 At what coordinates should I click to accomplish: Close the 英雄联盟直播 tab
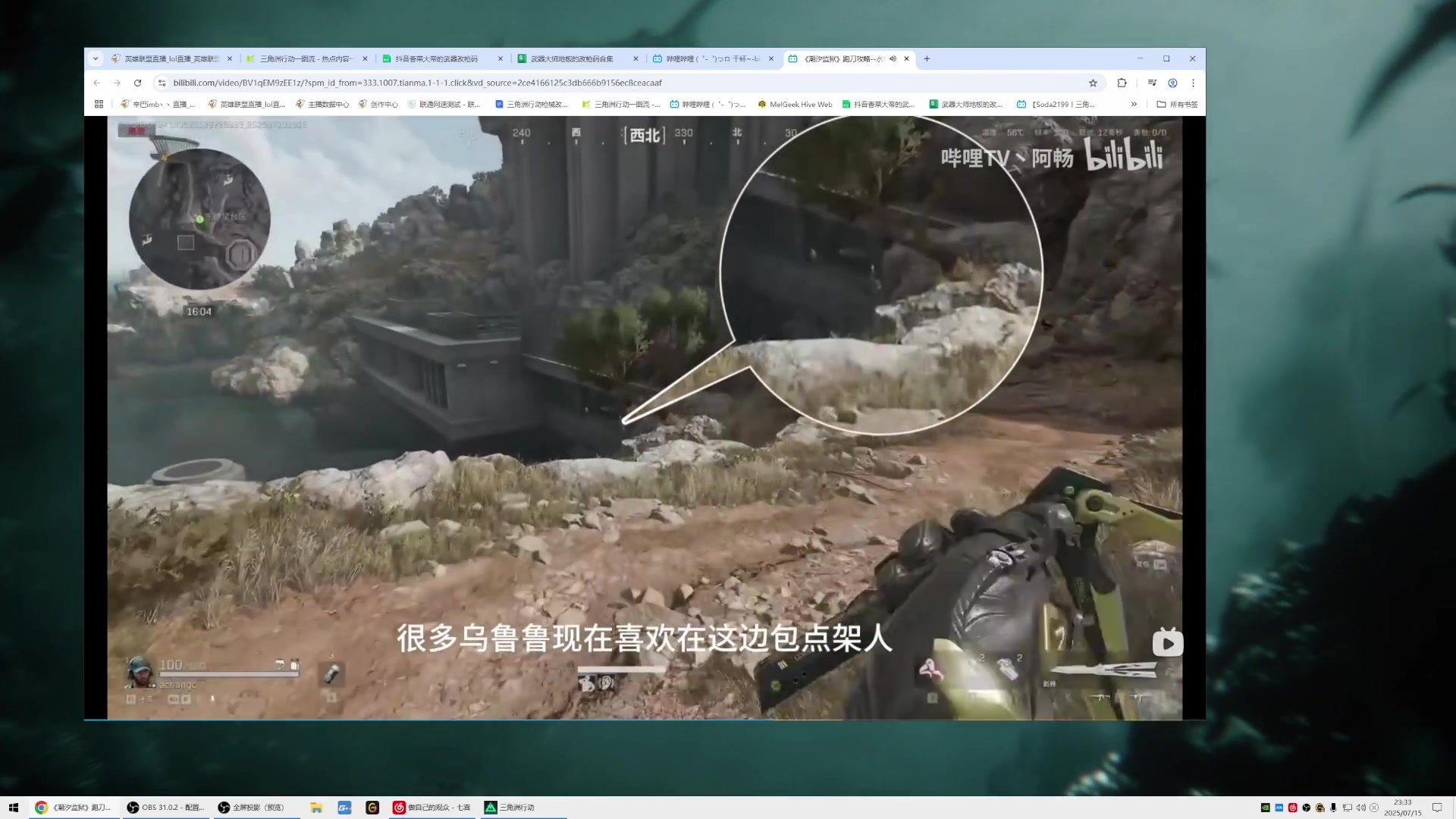coord(230,58)
